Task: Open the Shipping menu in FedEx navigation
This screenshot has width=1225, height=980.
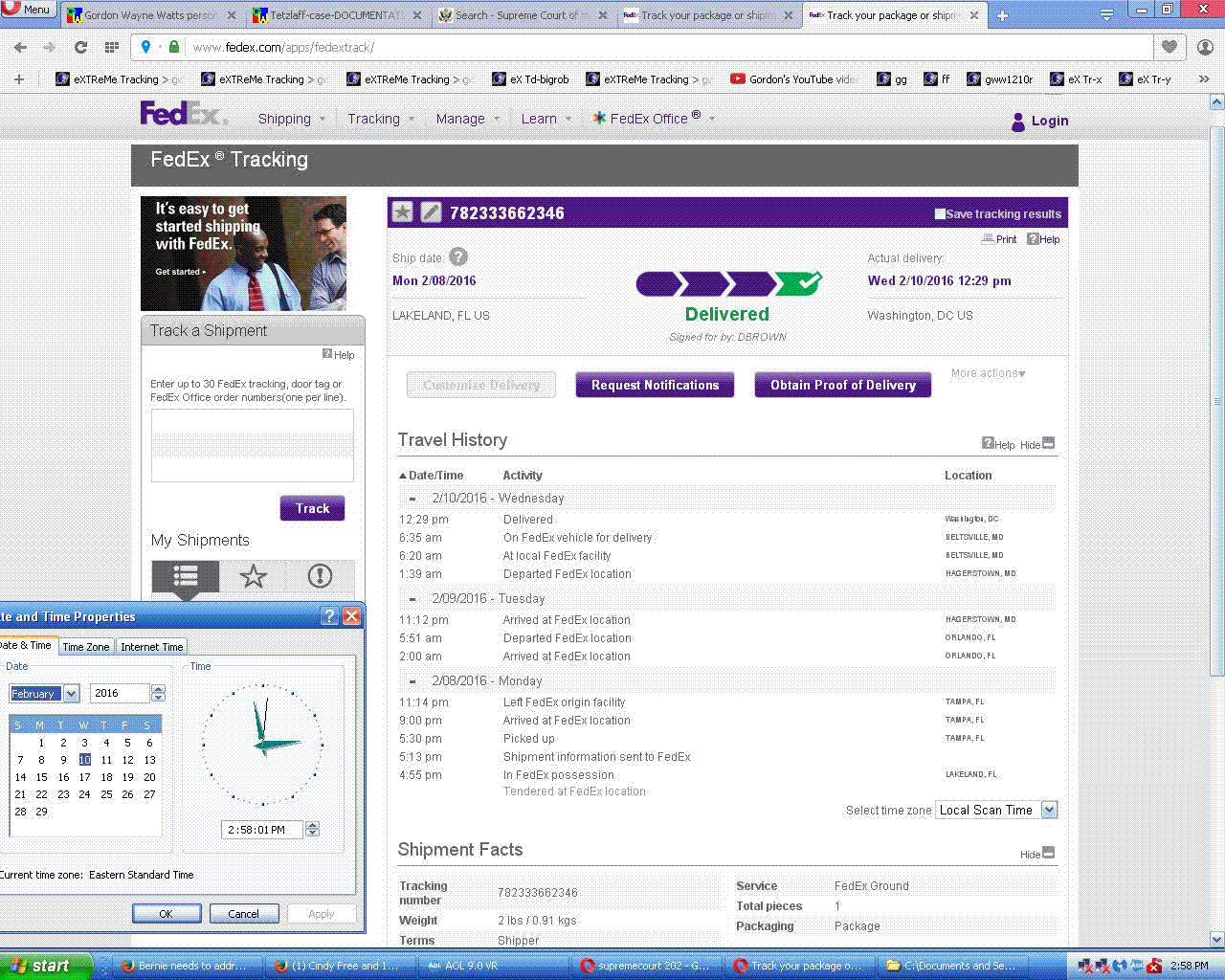Action: click(x=284, y=119)
